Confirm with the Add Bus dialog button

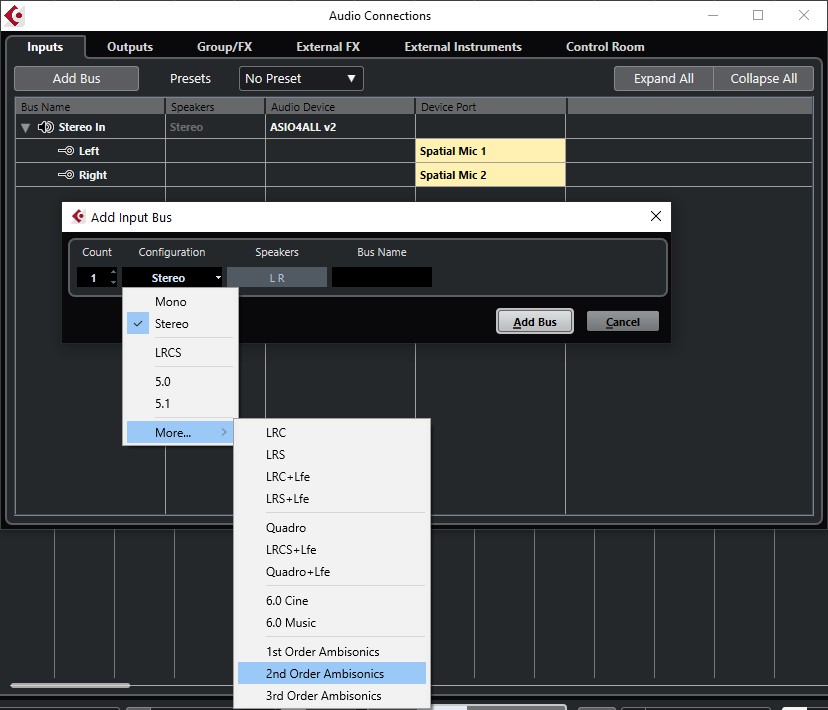535,321
